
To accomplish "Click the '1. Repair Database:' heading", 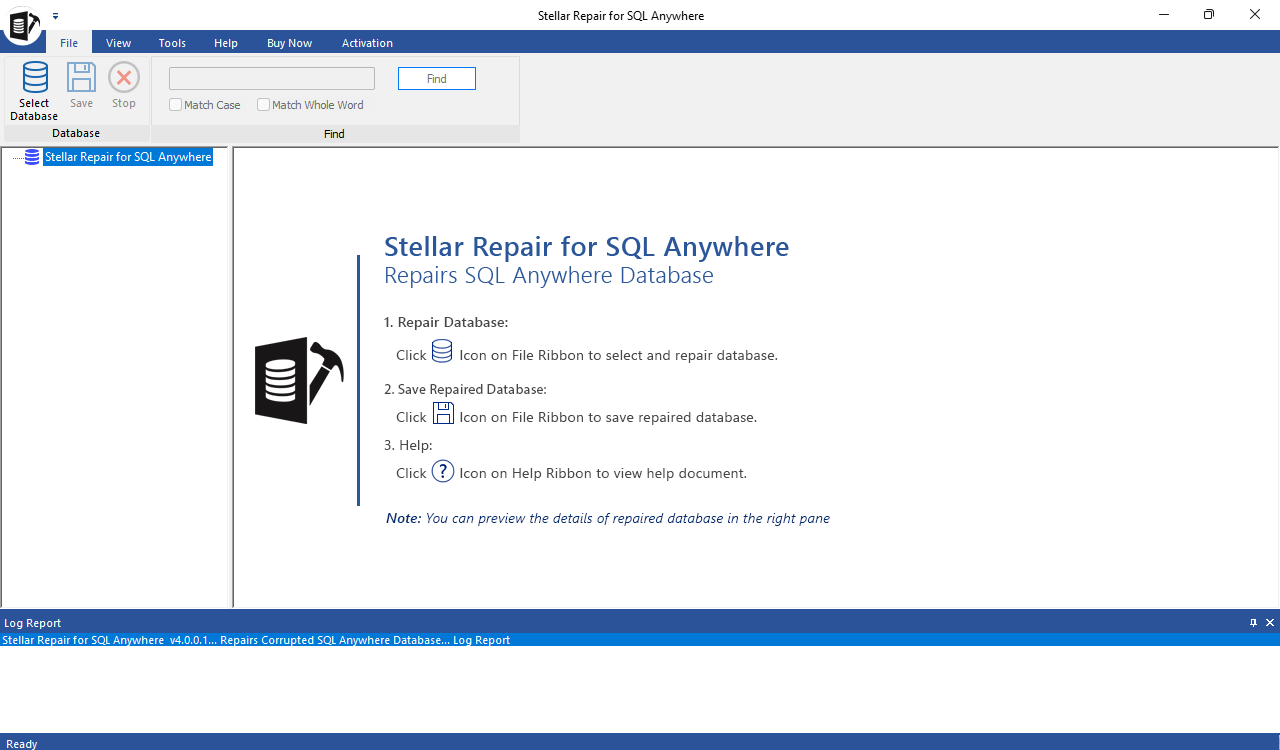I will 446,323.
